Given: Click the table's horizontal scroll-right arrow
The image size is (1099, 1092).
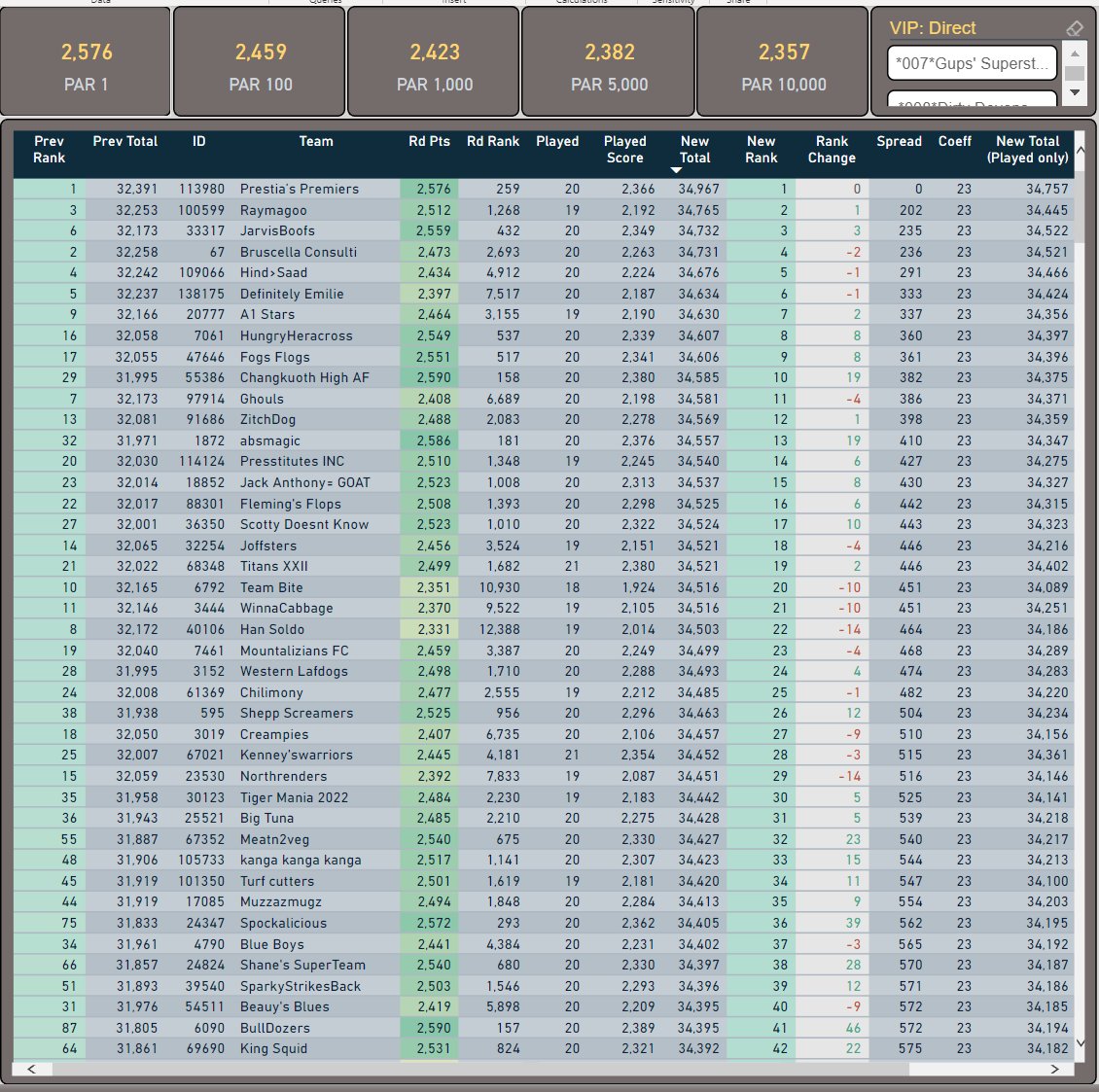Looking at the screenshot, I should (1055, 1069).
